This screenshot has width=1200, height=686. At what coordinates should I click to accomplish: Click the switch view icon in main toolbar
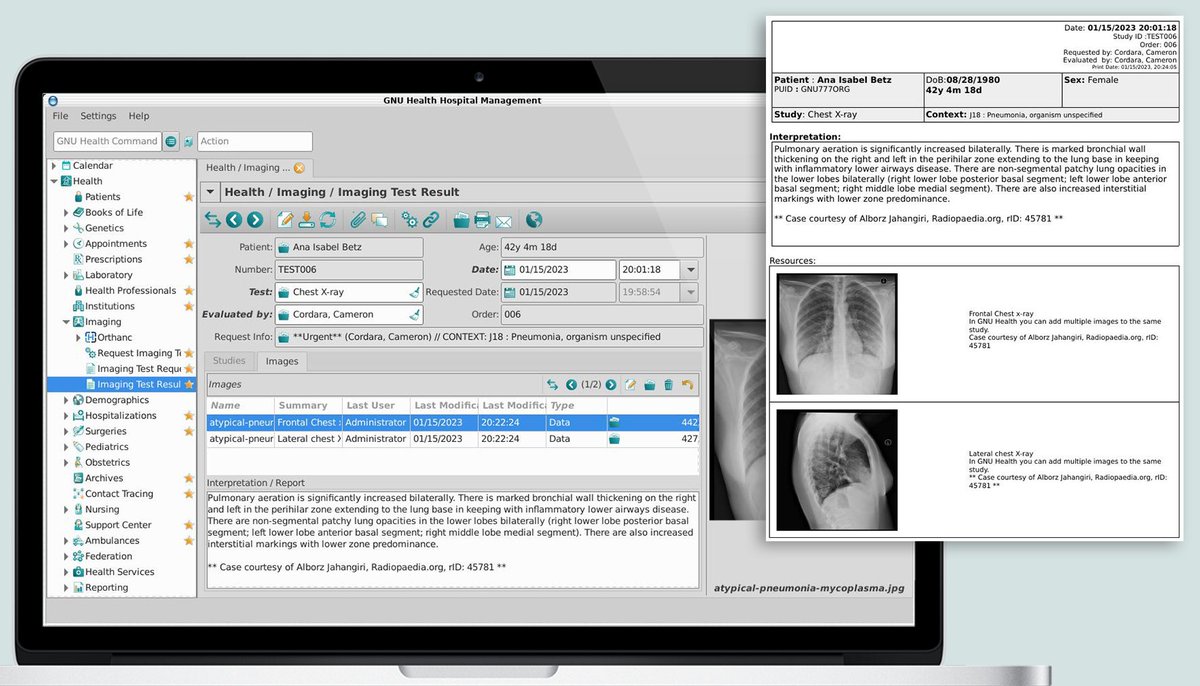point(213,219)
